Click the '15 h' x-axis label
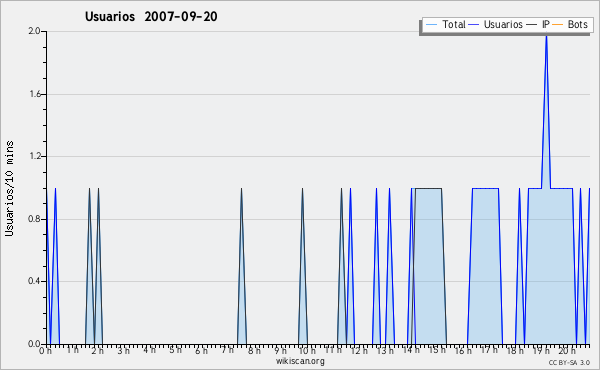 coord(437,350)
